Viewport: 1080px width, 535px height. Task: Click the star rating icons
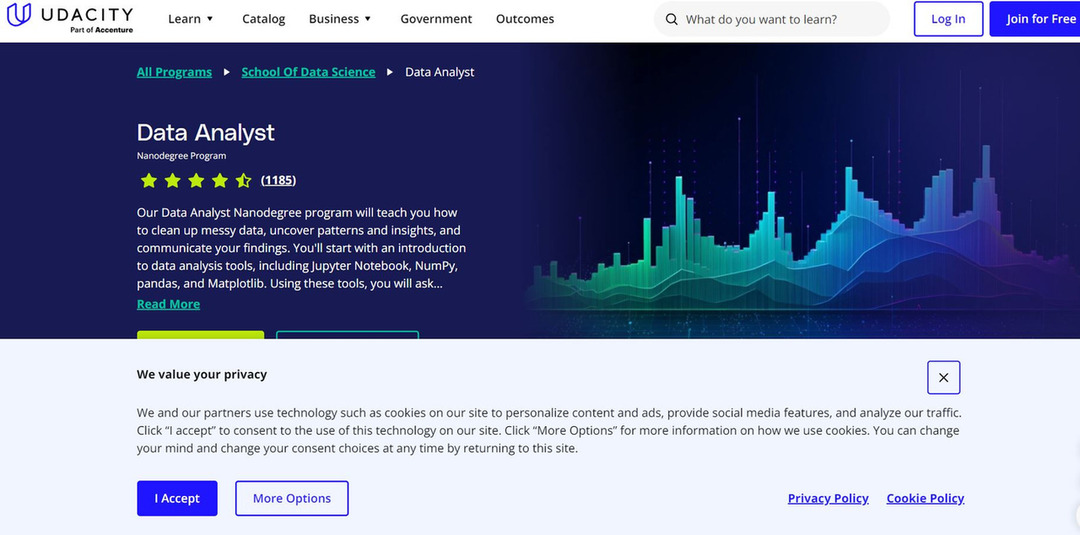196,181
